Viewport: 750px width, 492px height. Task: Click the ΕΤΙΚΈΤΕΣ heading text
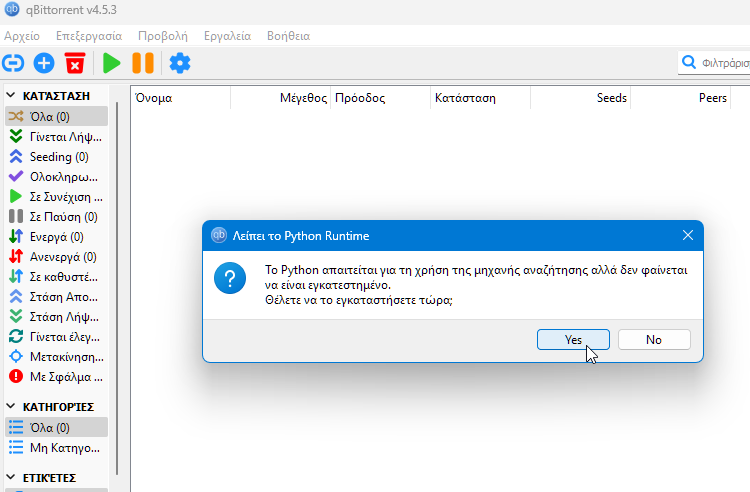click(x=49, y=478)
